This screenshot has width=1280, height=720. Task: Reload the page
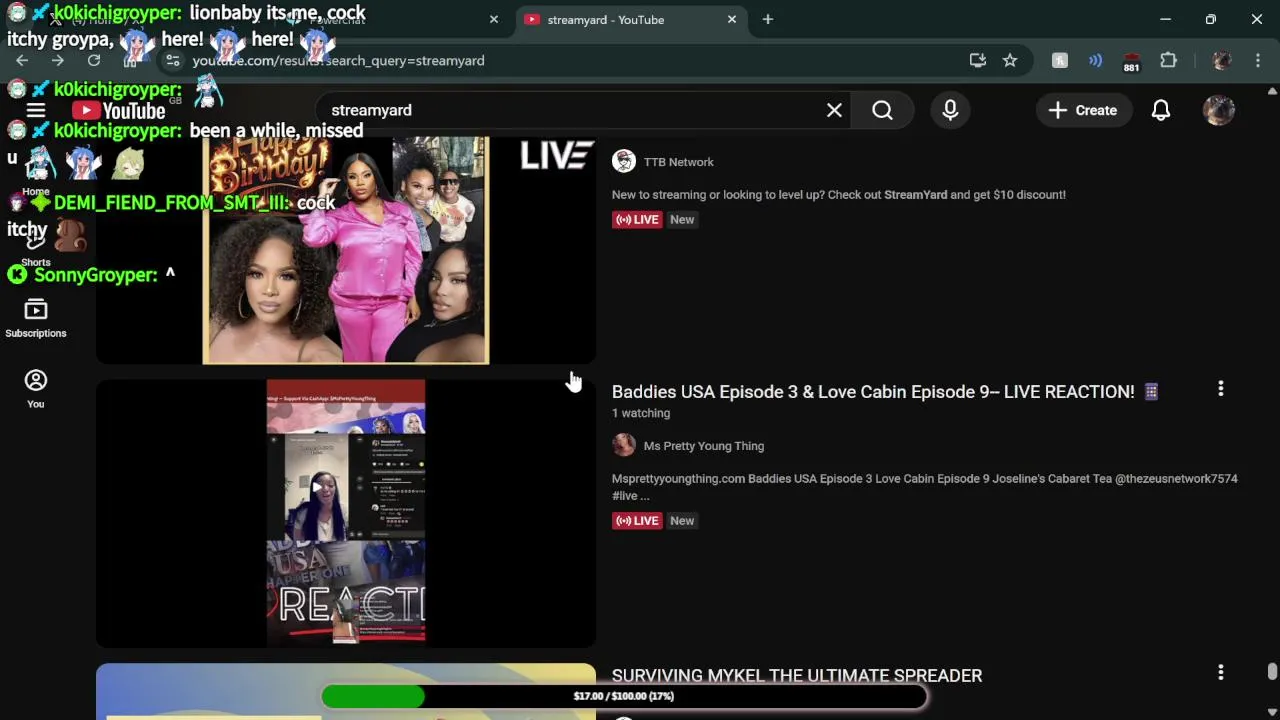pyautogui.click(x=94, y=60)
